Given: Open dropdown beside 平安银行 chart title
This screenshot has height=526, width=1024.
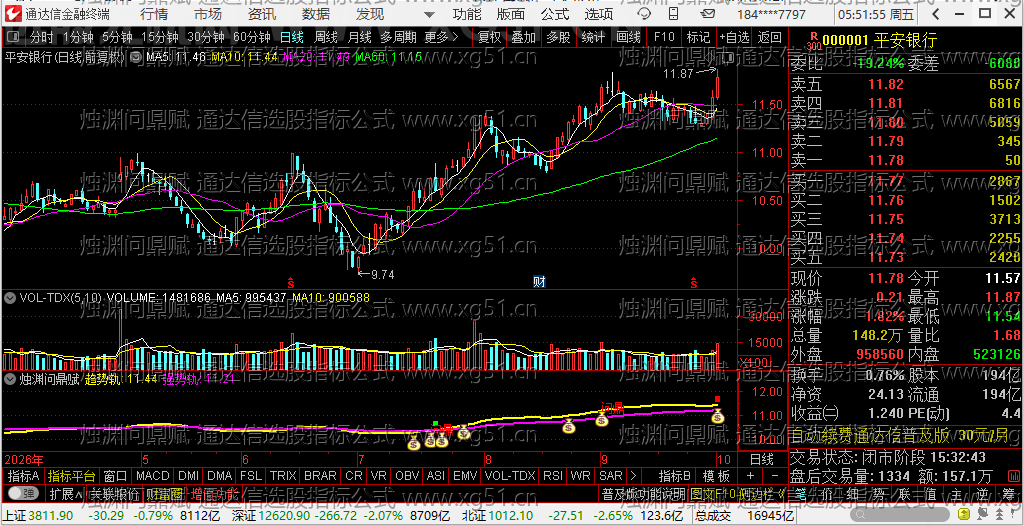Looking at the screenshot, I should [136, 58].
